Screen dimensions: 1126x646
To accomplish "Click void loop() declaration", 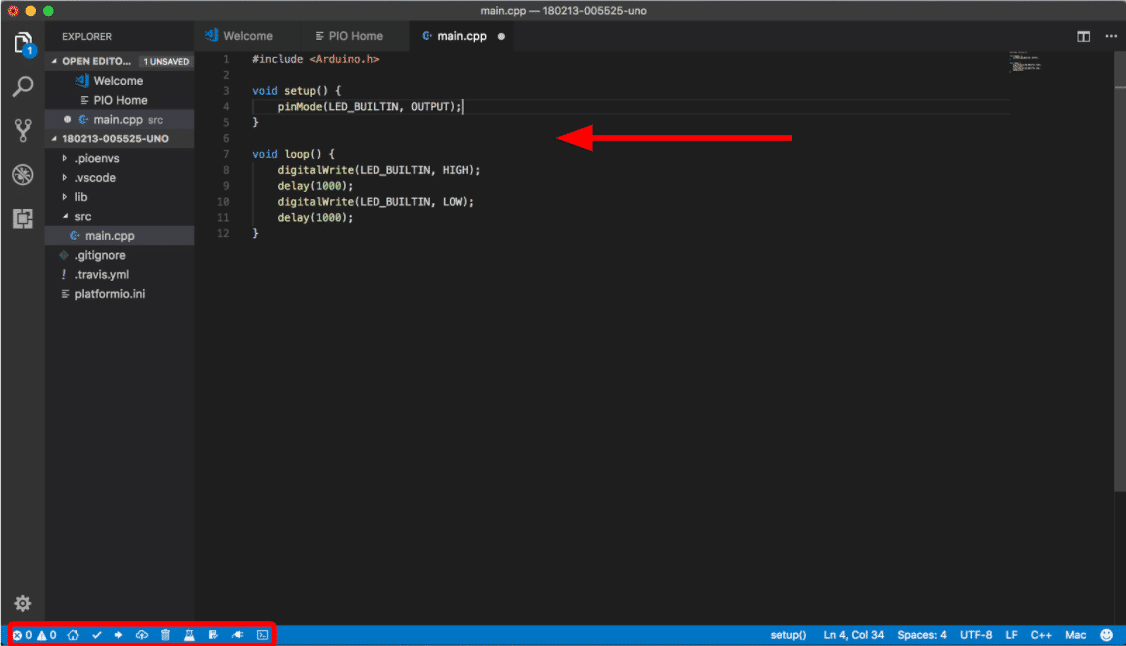I will click(293, 154).
